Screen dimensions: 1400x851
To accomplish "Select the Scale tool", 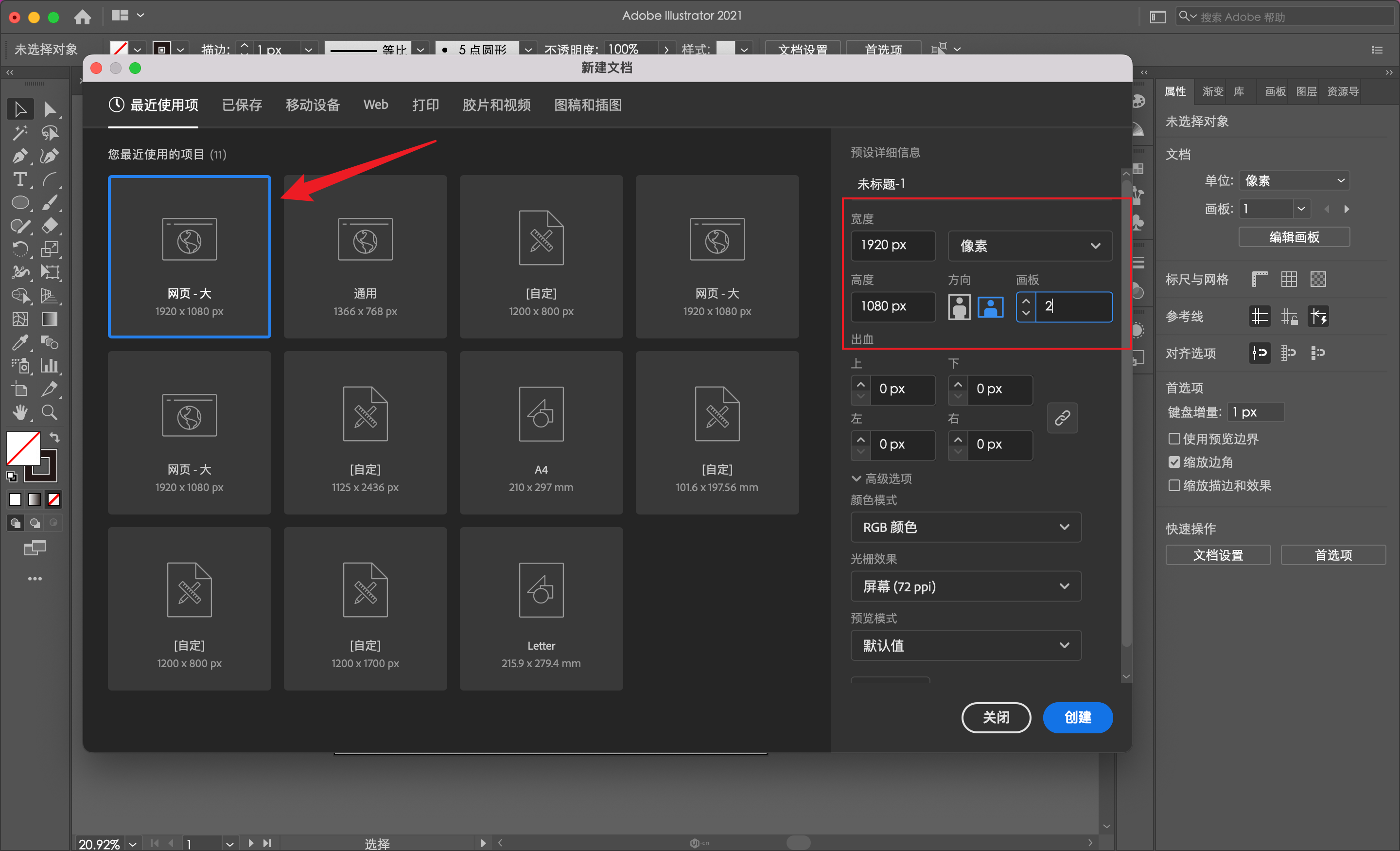I will point(50,249).
